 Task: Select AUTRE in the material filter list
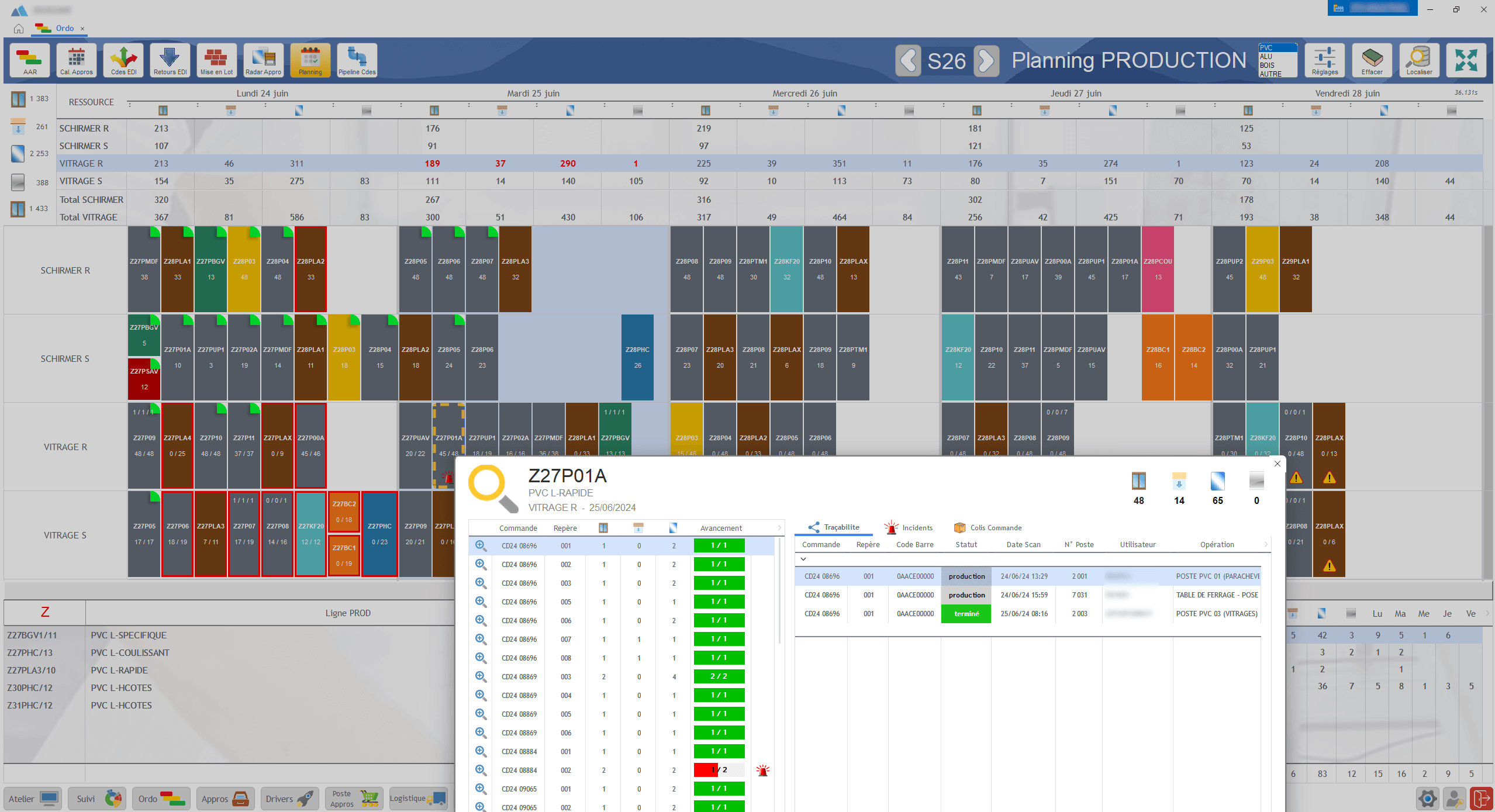point(1270,74)
